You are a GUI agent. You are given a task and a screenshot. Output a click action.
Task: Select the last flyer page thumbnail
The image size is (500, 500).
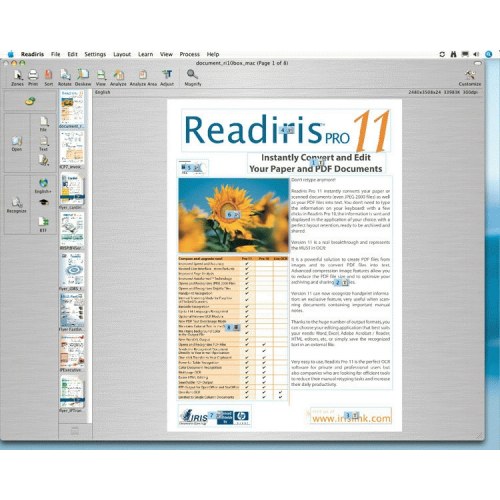[x=72, y=394]
